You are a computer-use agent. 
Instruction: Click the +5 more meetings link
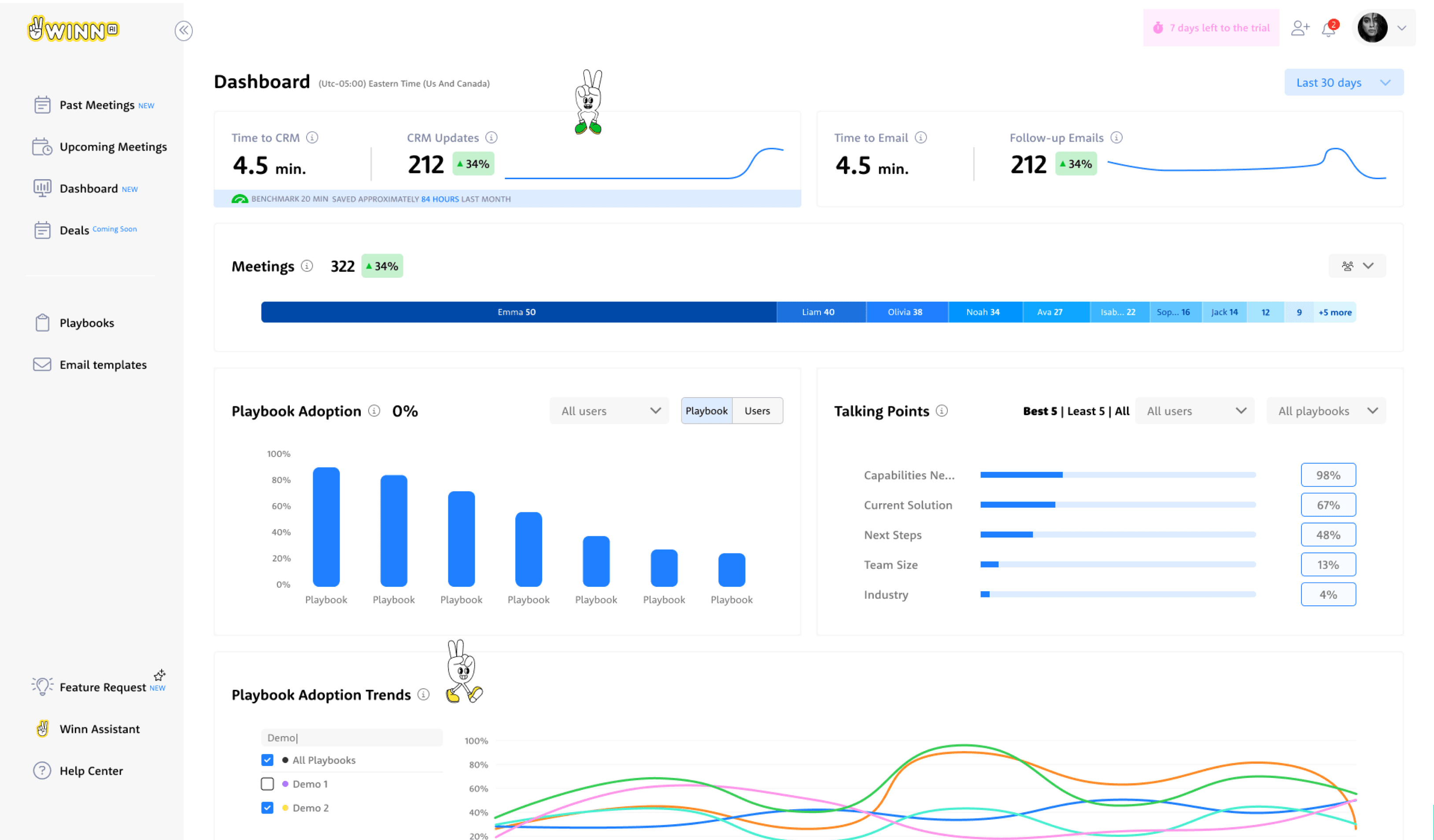(x=1334, y=312)
